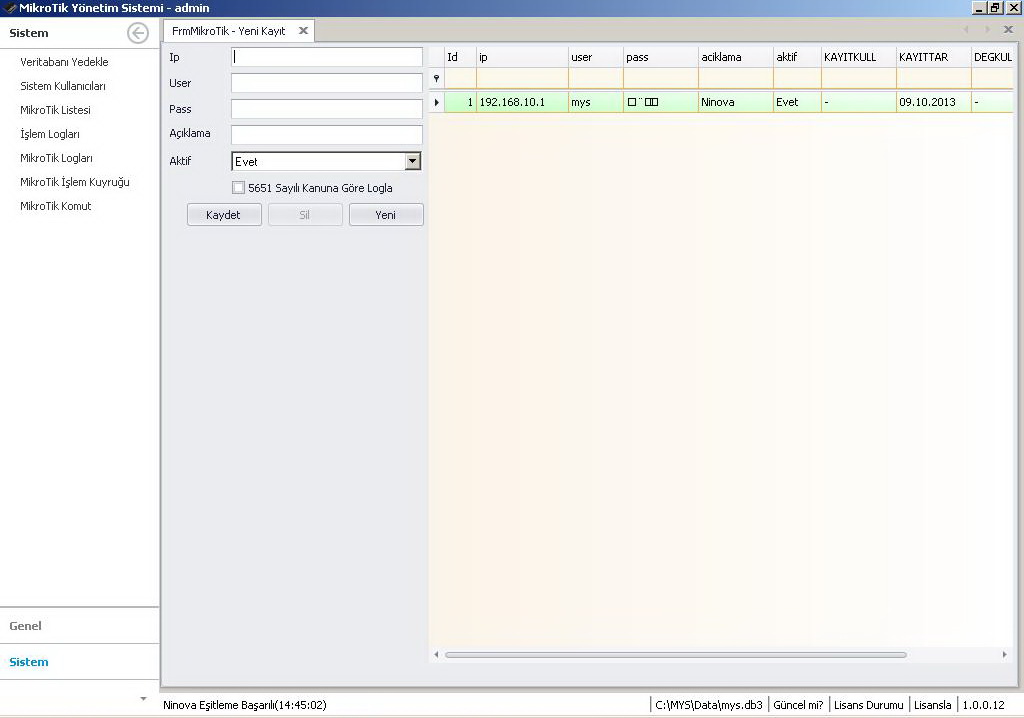This screenshot has height=718, width=1024.
Task: Select the masked pass cell in row 1
Action: [661, 102]
